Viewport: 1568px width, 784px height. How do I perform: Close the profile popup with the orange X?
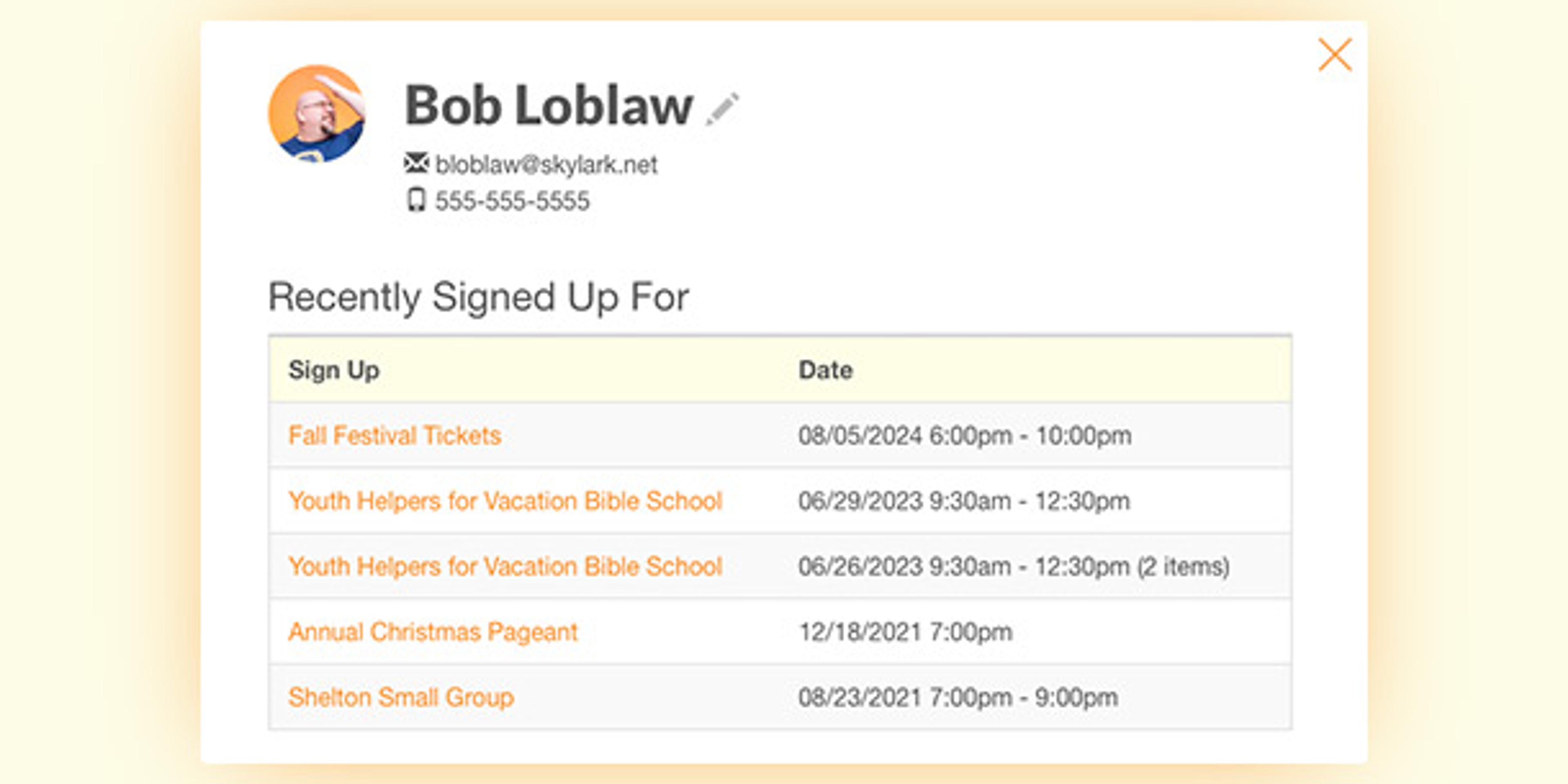1334,55
